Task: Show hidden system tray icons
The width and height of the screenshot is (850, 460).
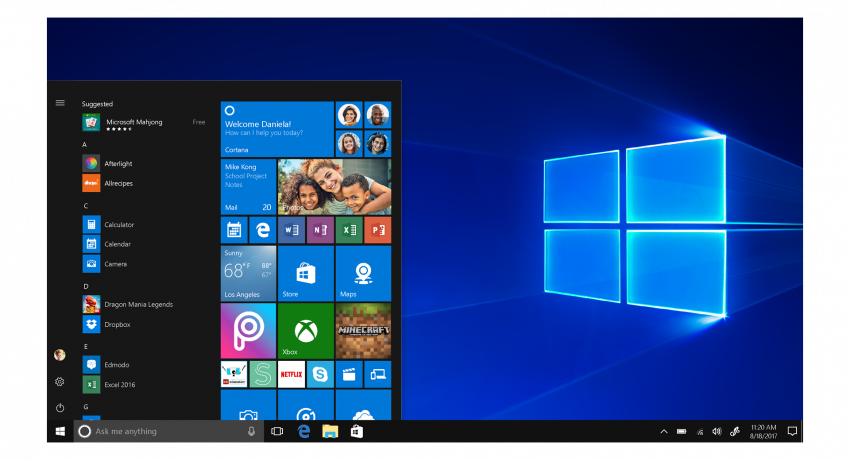Action: (x=664, y=432)
